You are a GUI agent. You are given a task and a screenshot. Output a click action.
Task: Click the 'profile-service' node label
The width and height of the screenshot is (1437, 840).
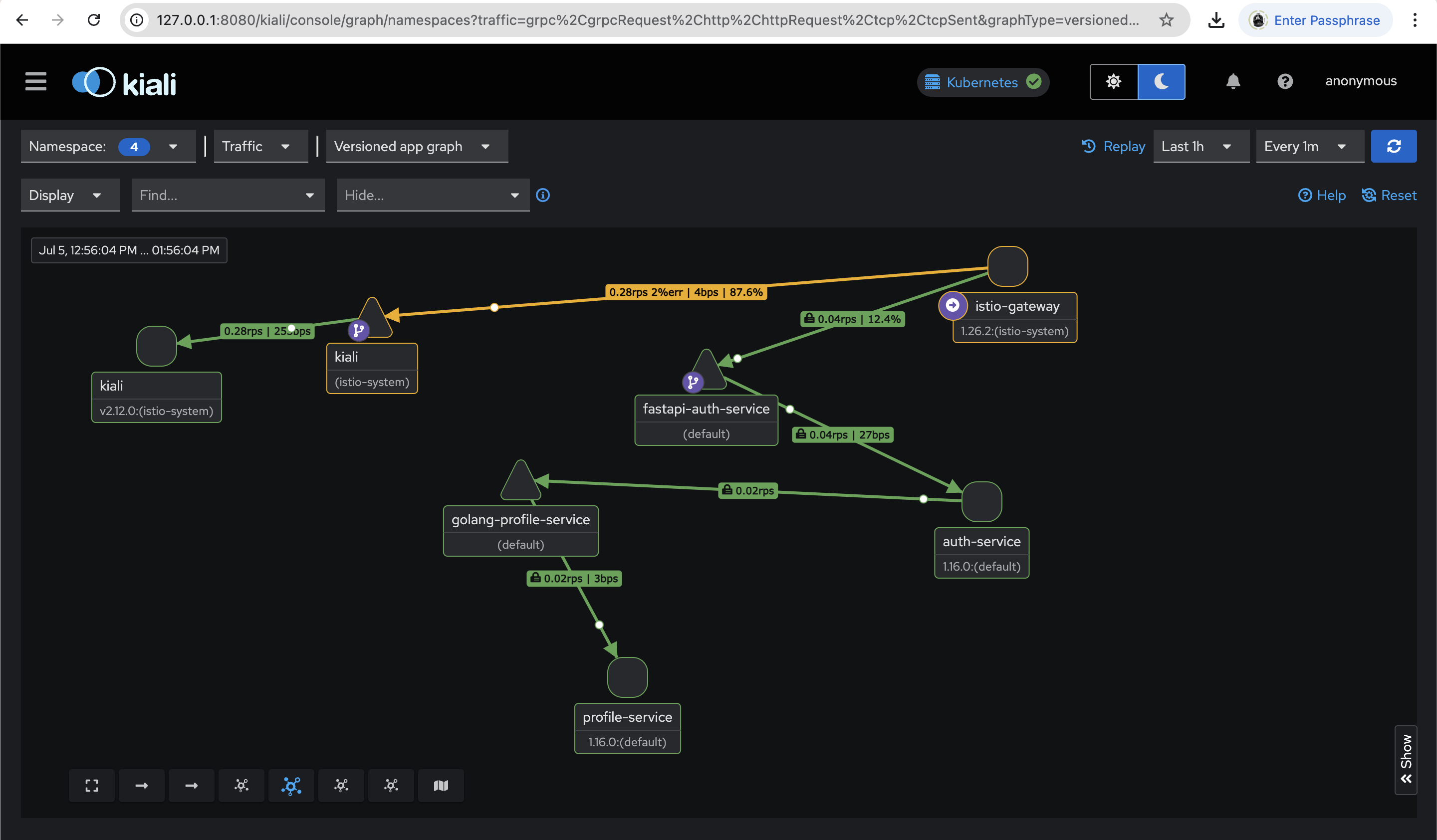(x=627, y=717)
